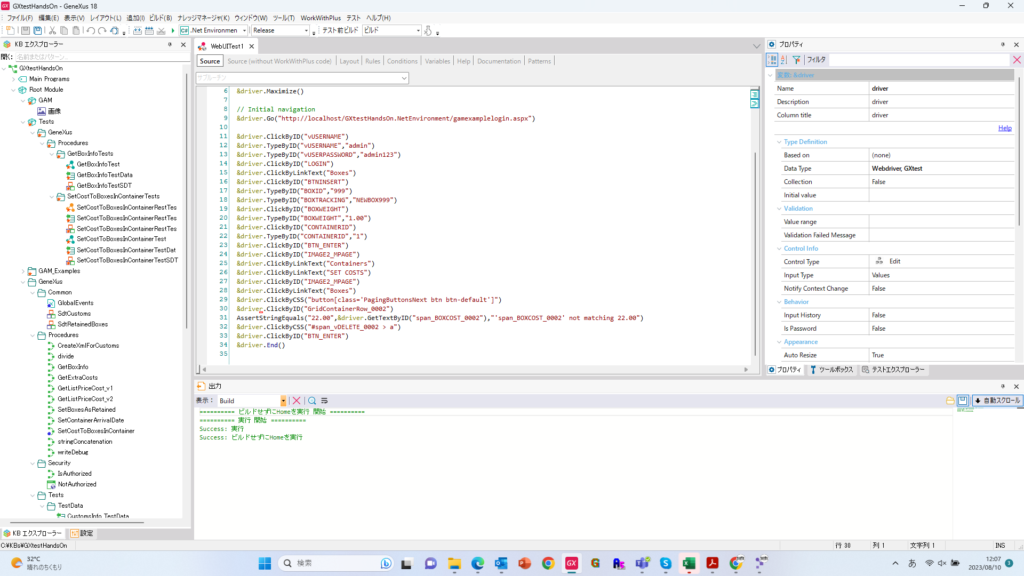This screenshot has height=576, width=1024.
Task: Click the Redo arrow in the toolbar
Action: [x=102, y=31]
